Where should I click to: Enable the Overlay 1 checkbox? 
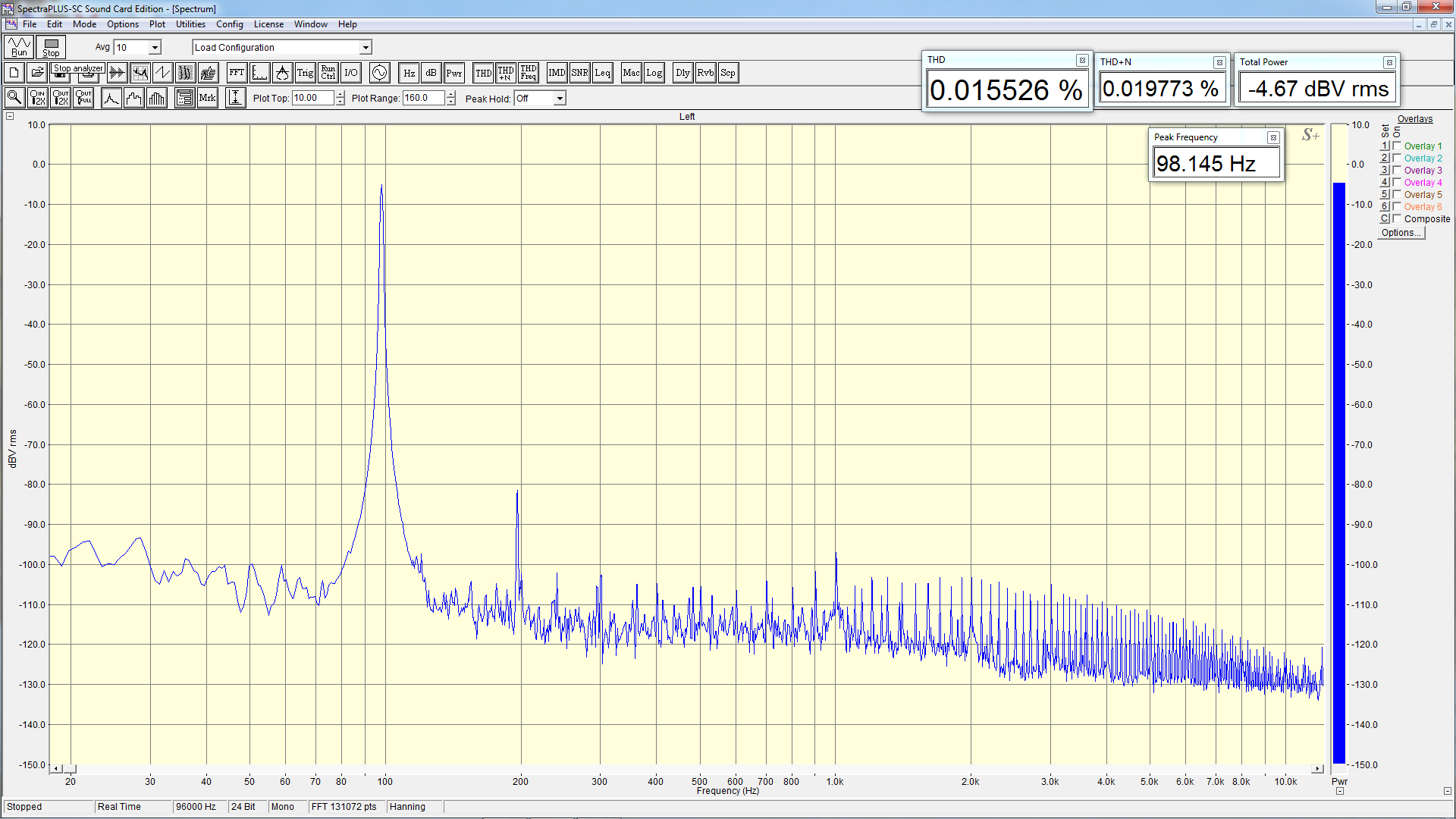1397,146
